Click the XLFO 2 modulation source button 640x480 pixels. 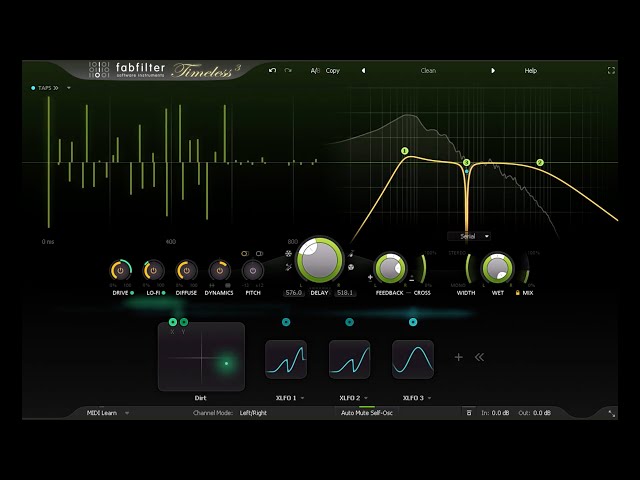click(349, 322)
